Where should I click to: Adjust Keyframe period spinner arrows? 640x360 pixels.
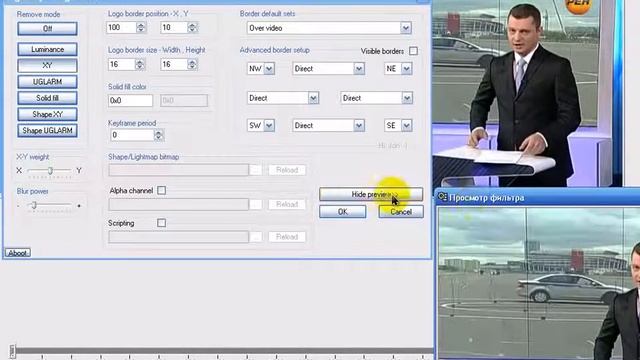(x=159, y=135)
